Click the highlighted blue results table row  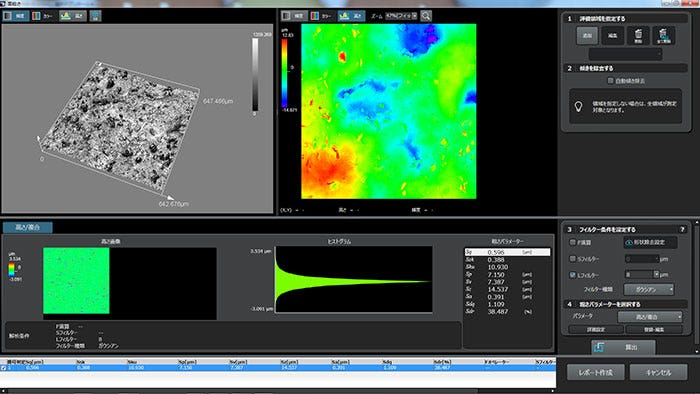(278, 368)
